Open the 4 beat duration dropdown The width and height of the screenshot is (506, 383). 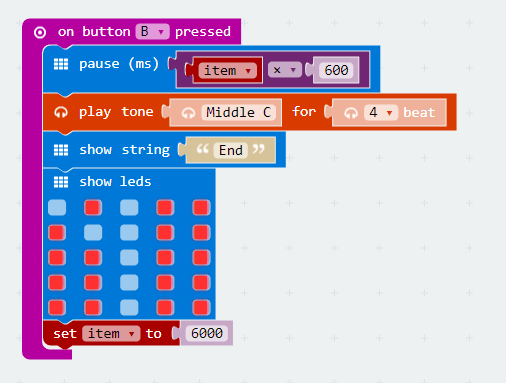(381, 112)
